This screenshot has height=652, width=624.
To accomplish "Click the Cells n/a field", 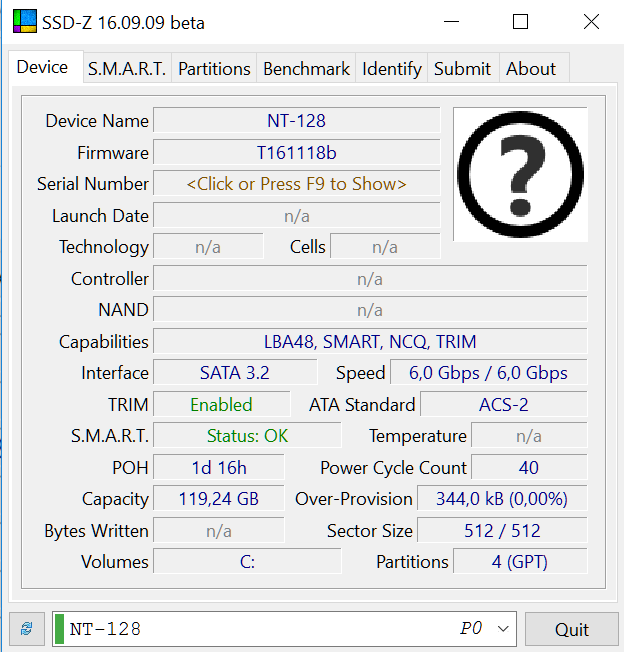I will 385,247.
